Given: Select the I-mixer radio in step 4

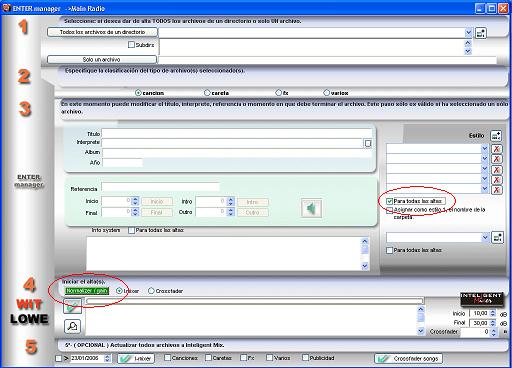Looking at the screenshot, I should (x=119, y=291).
